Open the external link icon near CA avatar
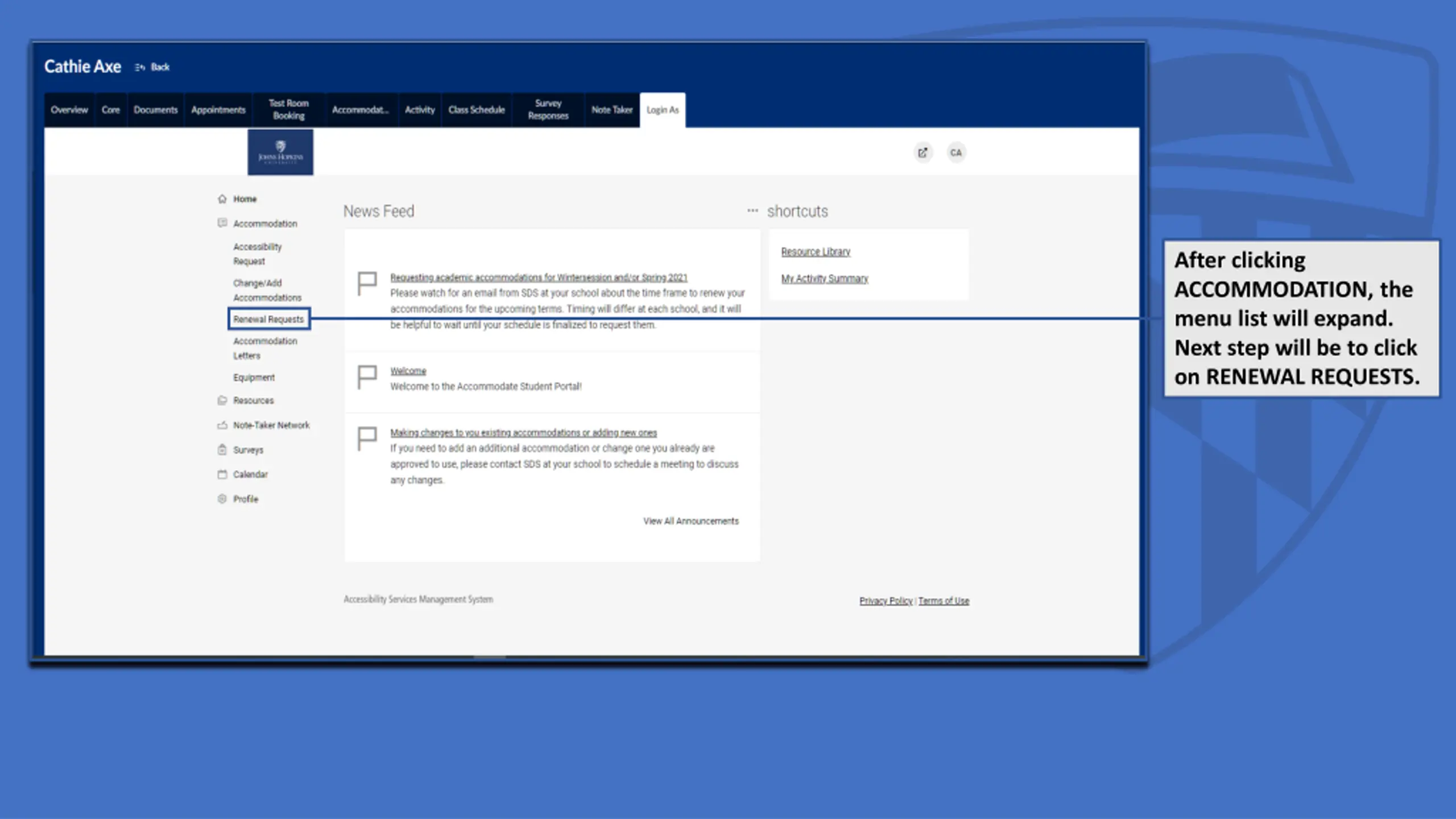 [x=923, y=152]
